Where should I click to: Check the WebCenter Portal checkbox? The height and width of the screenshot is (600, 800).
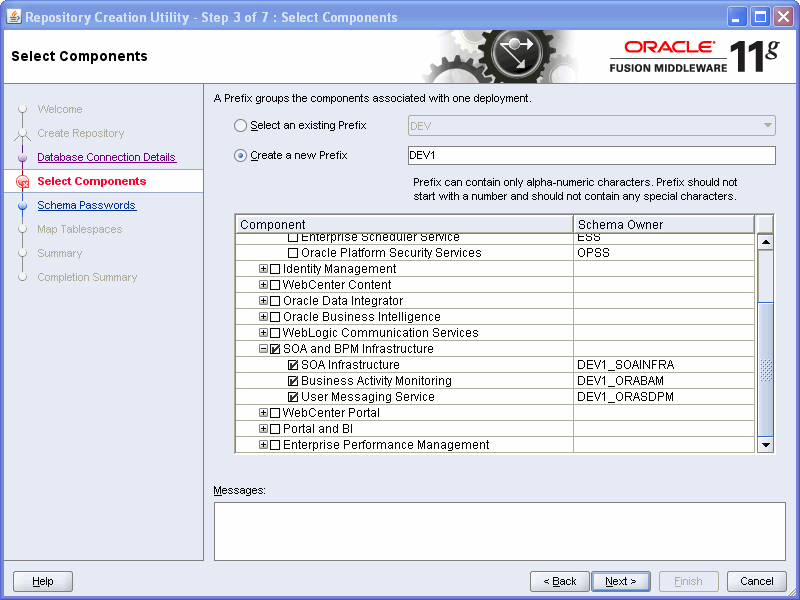point(275,413)
